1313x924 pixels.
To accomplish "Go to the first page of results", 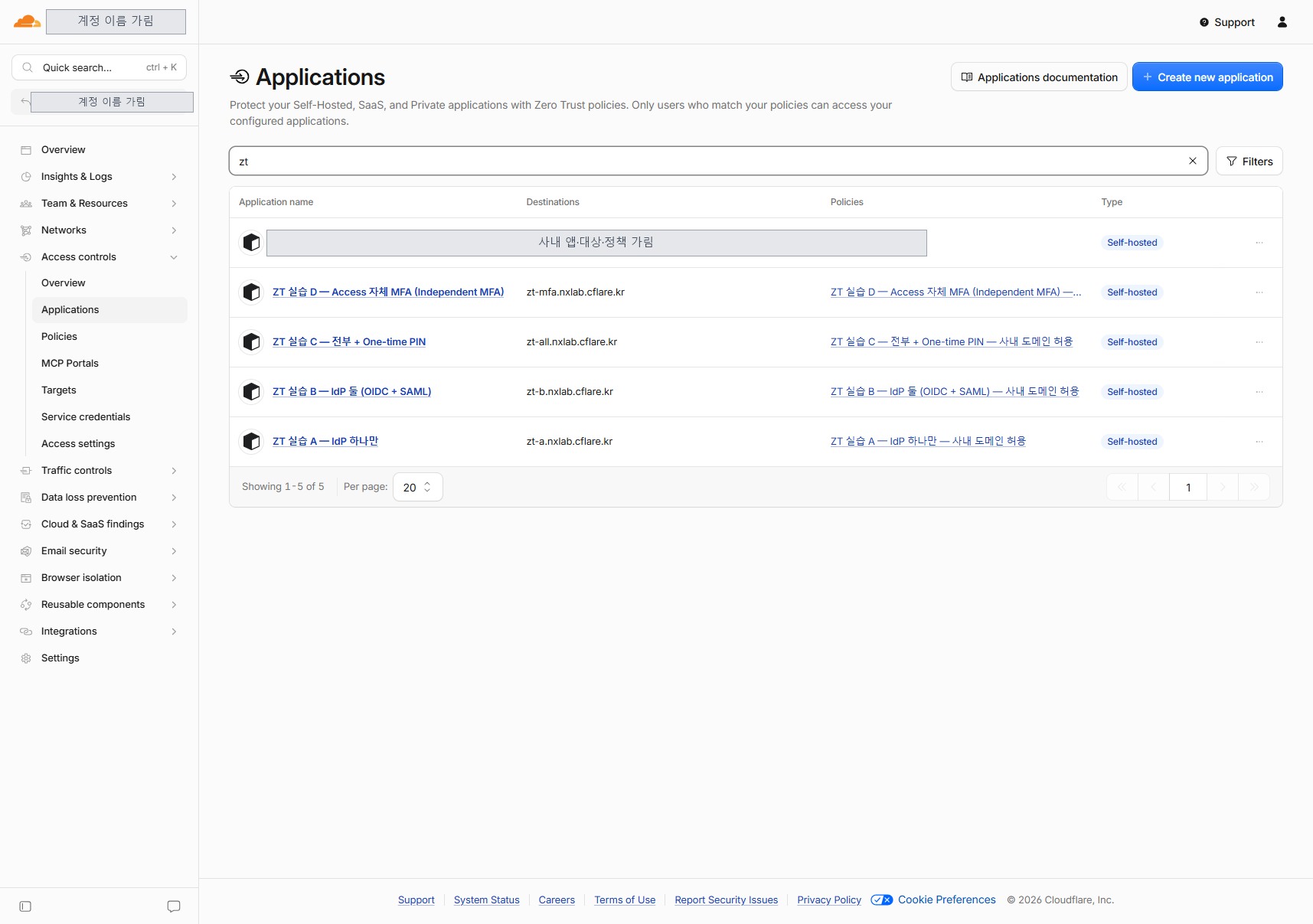I will click(x=1122, y=487).
